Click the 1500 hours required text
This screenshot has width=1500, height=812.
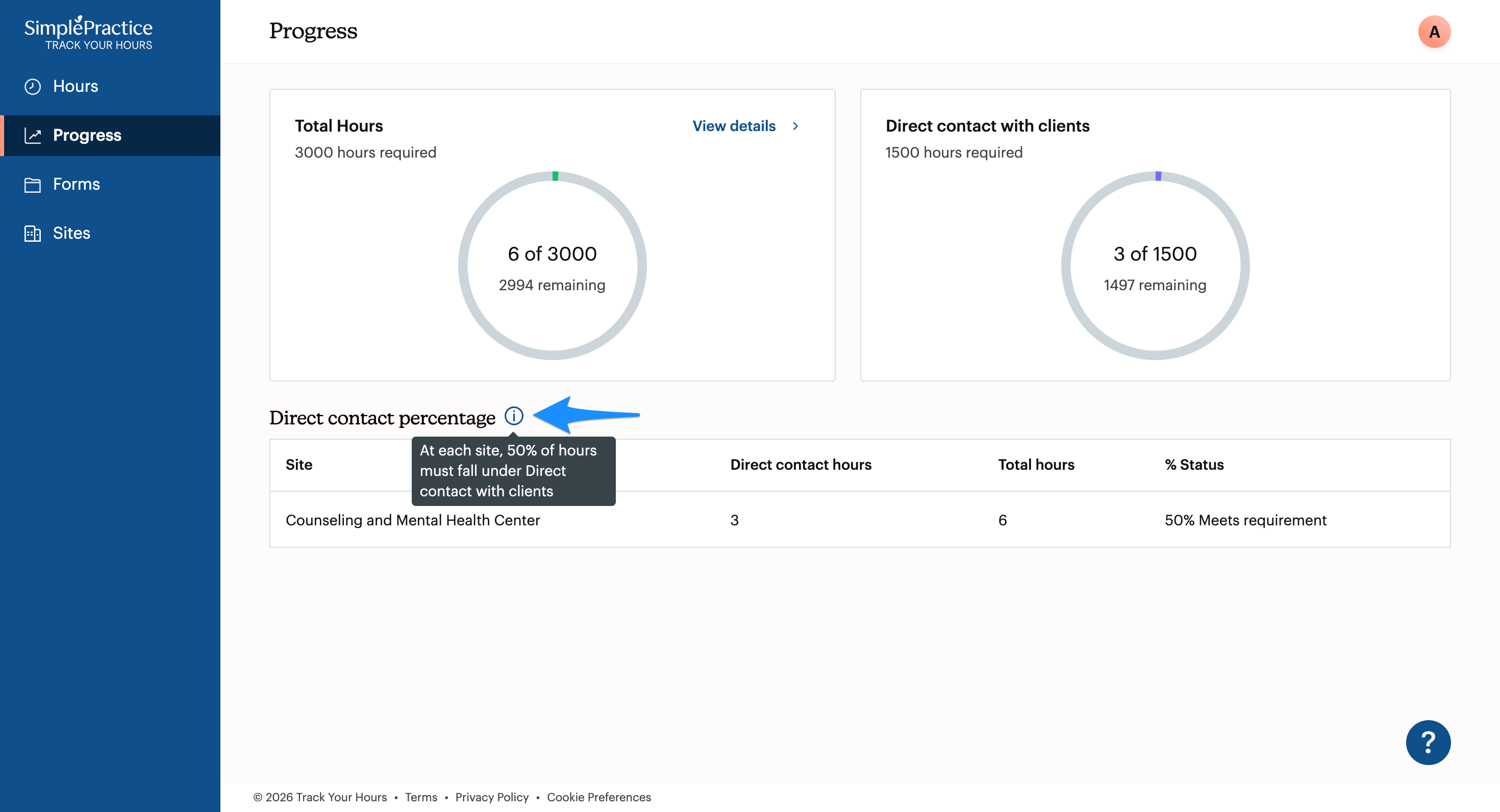pyautogui.click(x=954, y=153)
